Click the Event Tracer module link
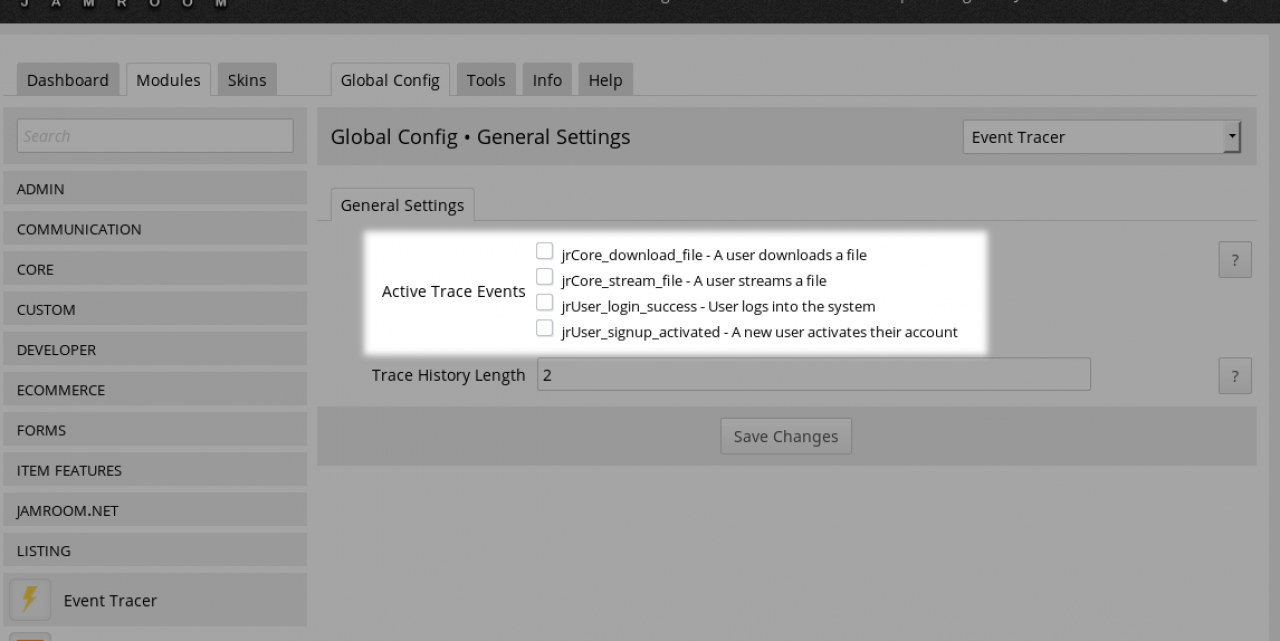1280x641 pixels. point(110,600)
